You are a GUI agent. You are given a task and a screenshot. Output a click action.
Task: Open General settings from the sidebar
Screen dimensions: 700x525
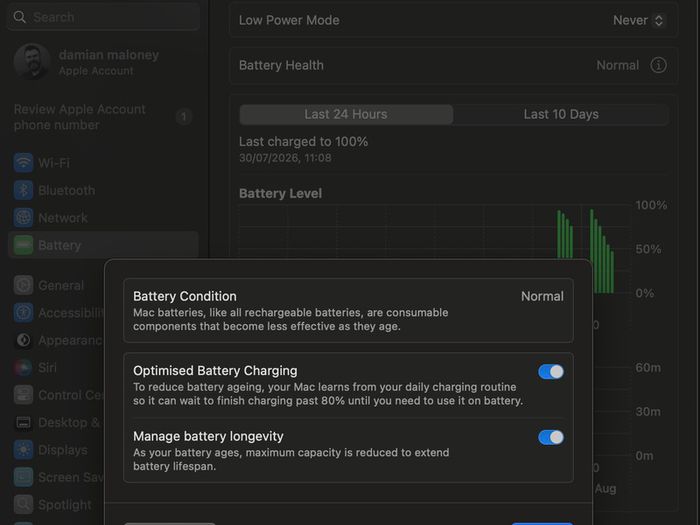[x=56, y=285]
